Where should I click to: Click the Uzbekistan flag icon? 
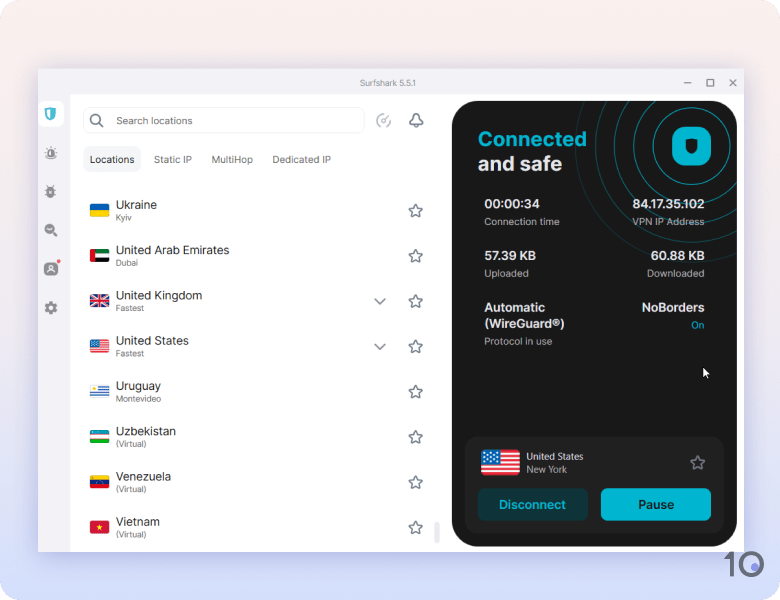pyautogui.click(x=99, y=437)
